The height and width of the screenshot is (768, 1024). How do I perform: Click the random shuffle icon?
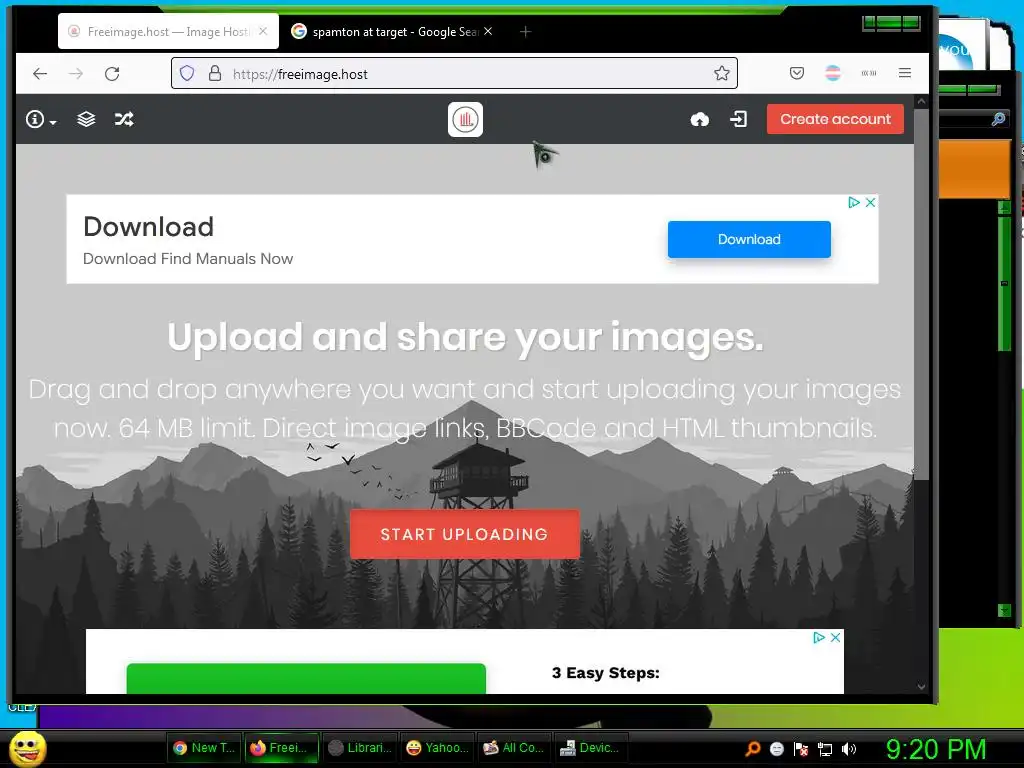pyautogui.click(x=124, y=119)
